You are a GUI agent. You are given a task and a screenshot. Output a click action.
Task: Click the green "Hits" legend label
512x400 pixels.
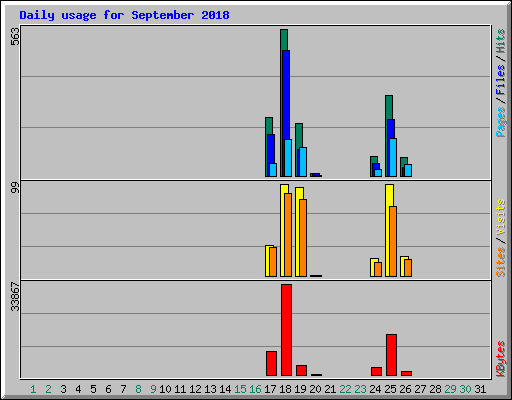[x=500, y=41]
